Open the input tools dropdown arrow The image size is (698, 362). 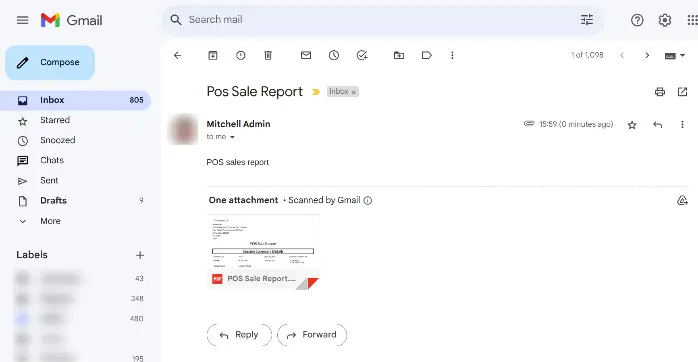682,56
